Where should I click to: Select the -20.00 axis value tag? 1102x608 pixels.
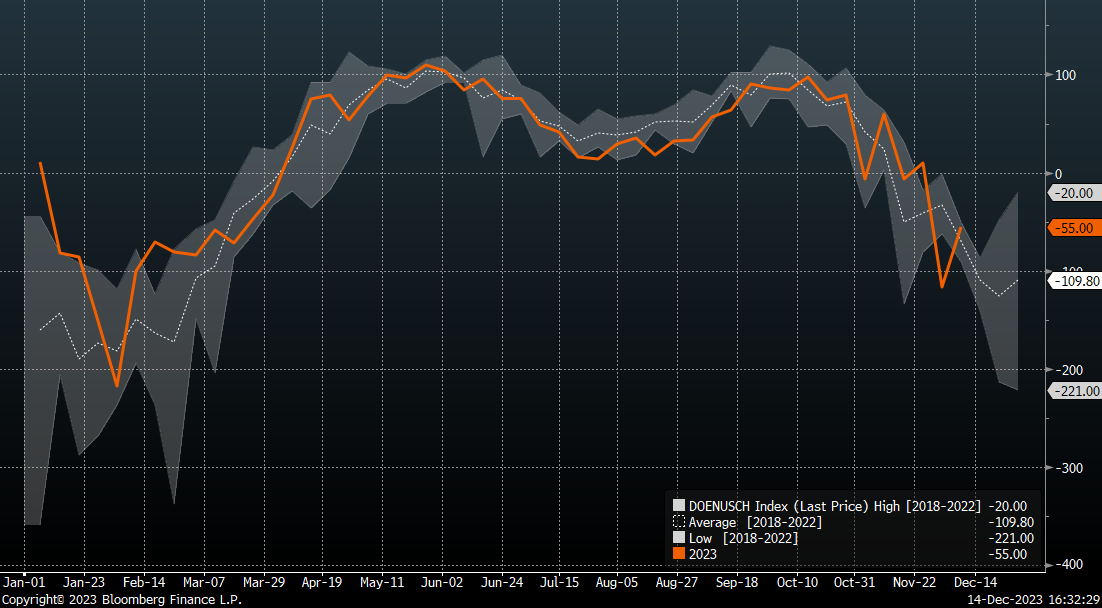tap(1075, 193)
